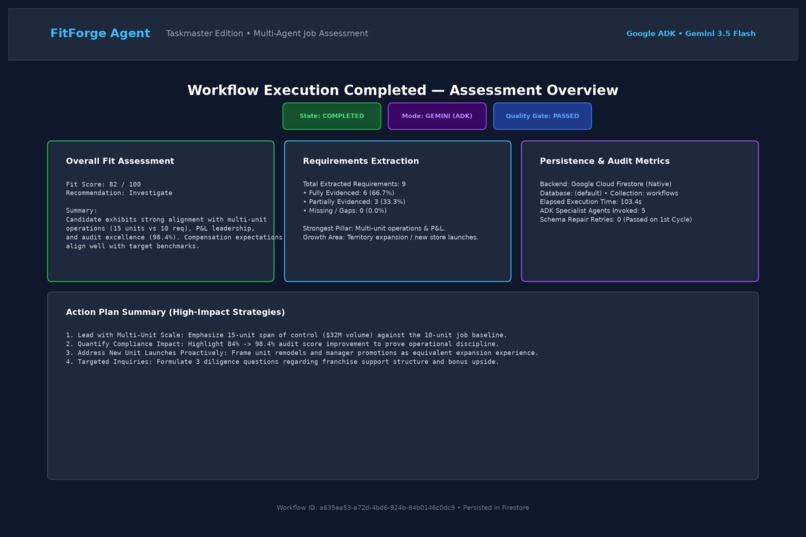Click the Strongest Pillar line
The height and width of the screenshot is (537, 806).
tap(374, 228)
